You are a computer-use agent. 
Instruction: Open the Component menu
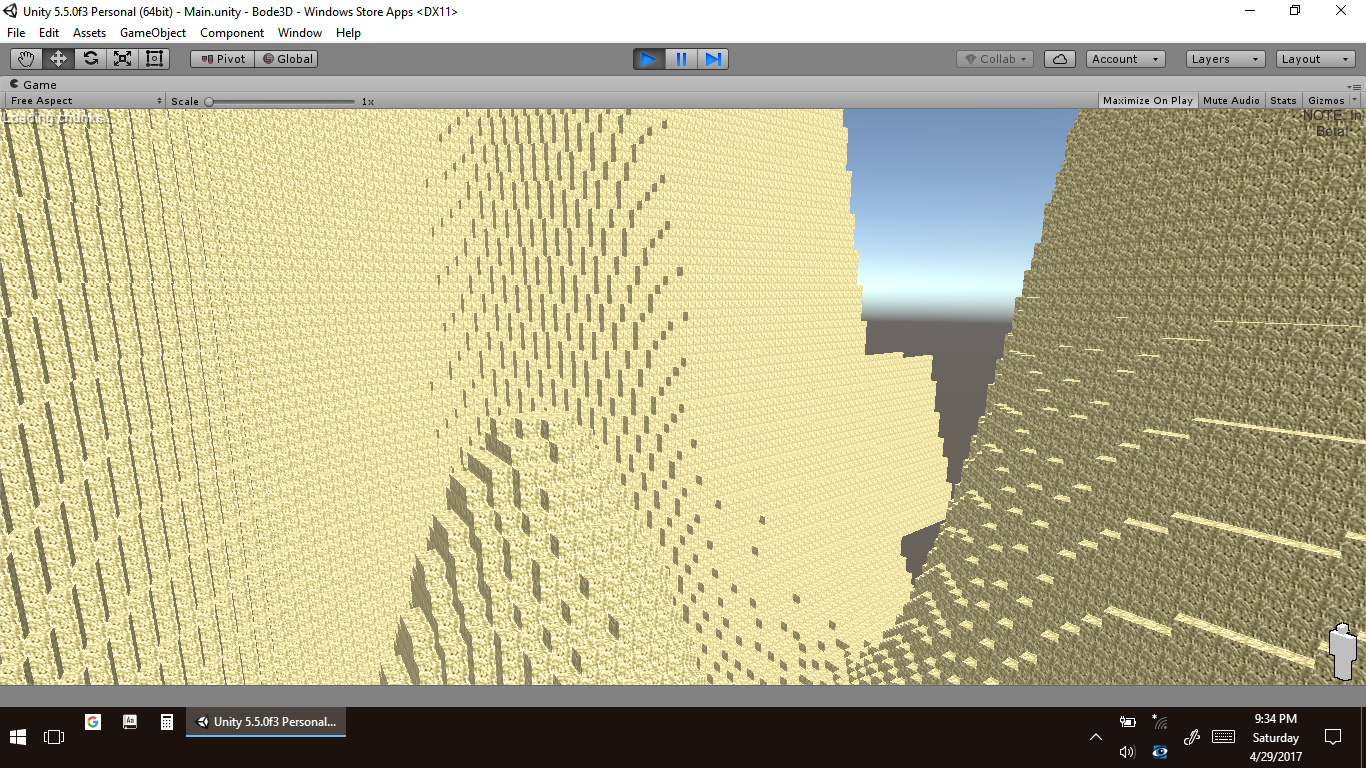(x=232, y=33)
